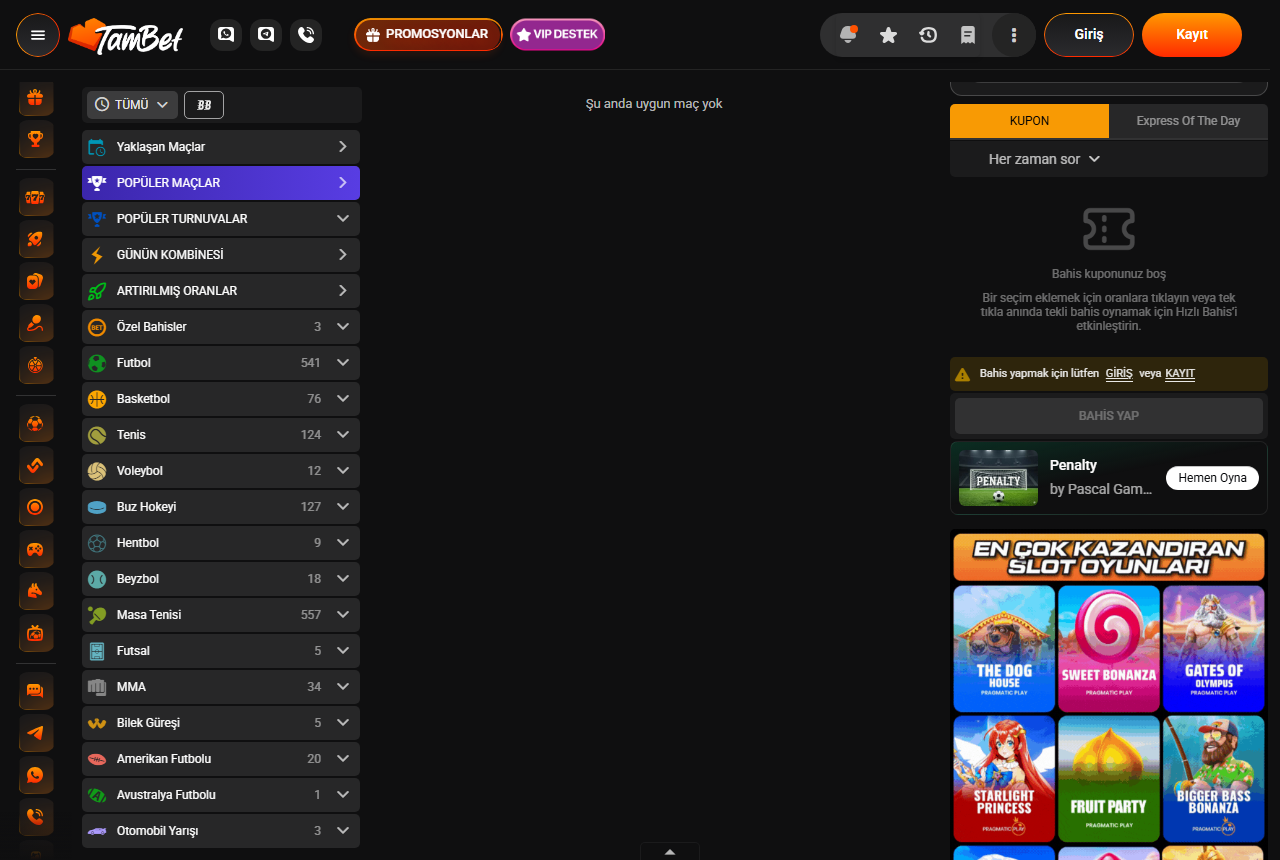
Task: Expand POPÜLER TURNUVALAR section
Action: tap(221, 219)
